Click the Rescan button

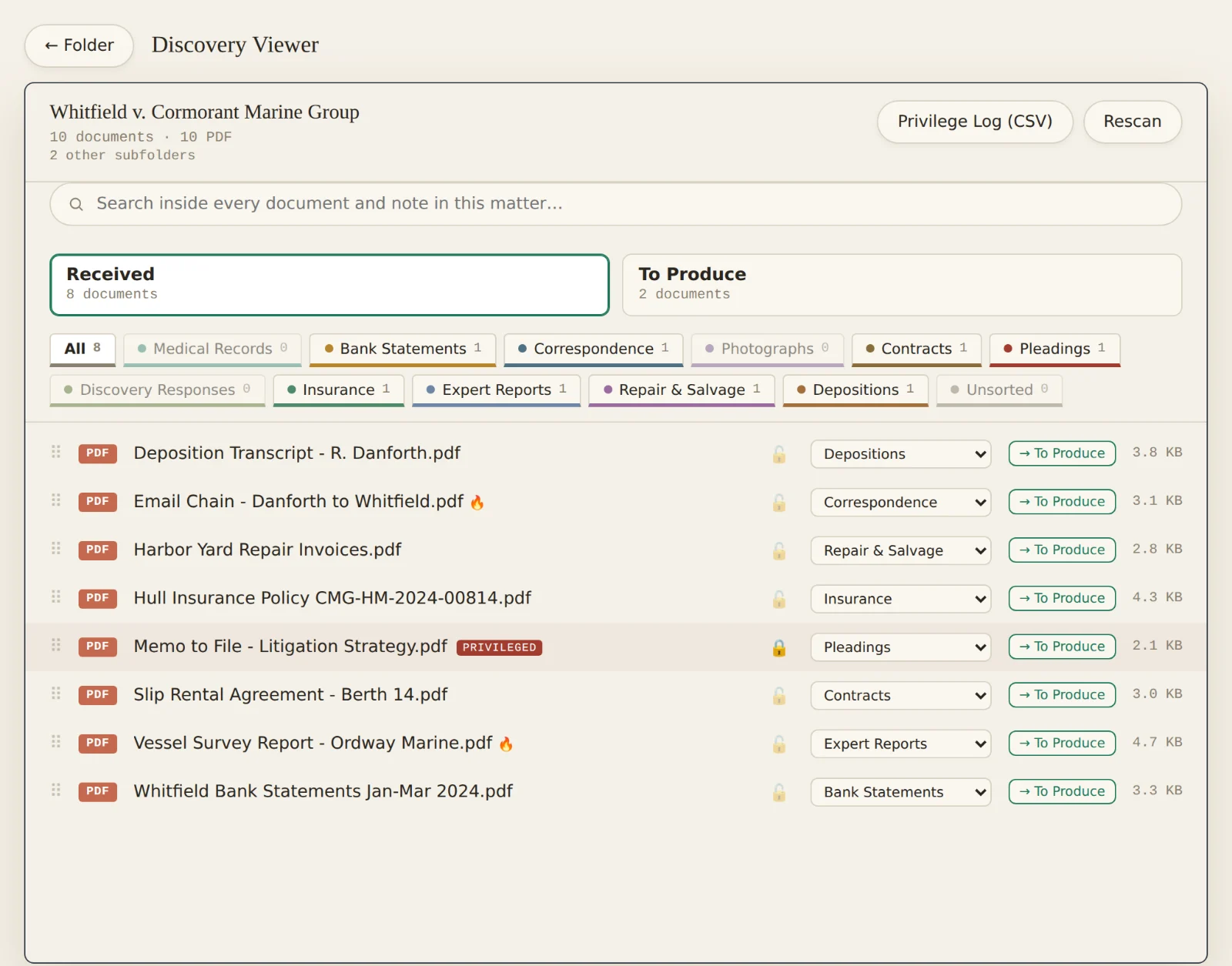coord(1132,122)
